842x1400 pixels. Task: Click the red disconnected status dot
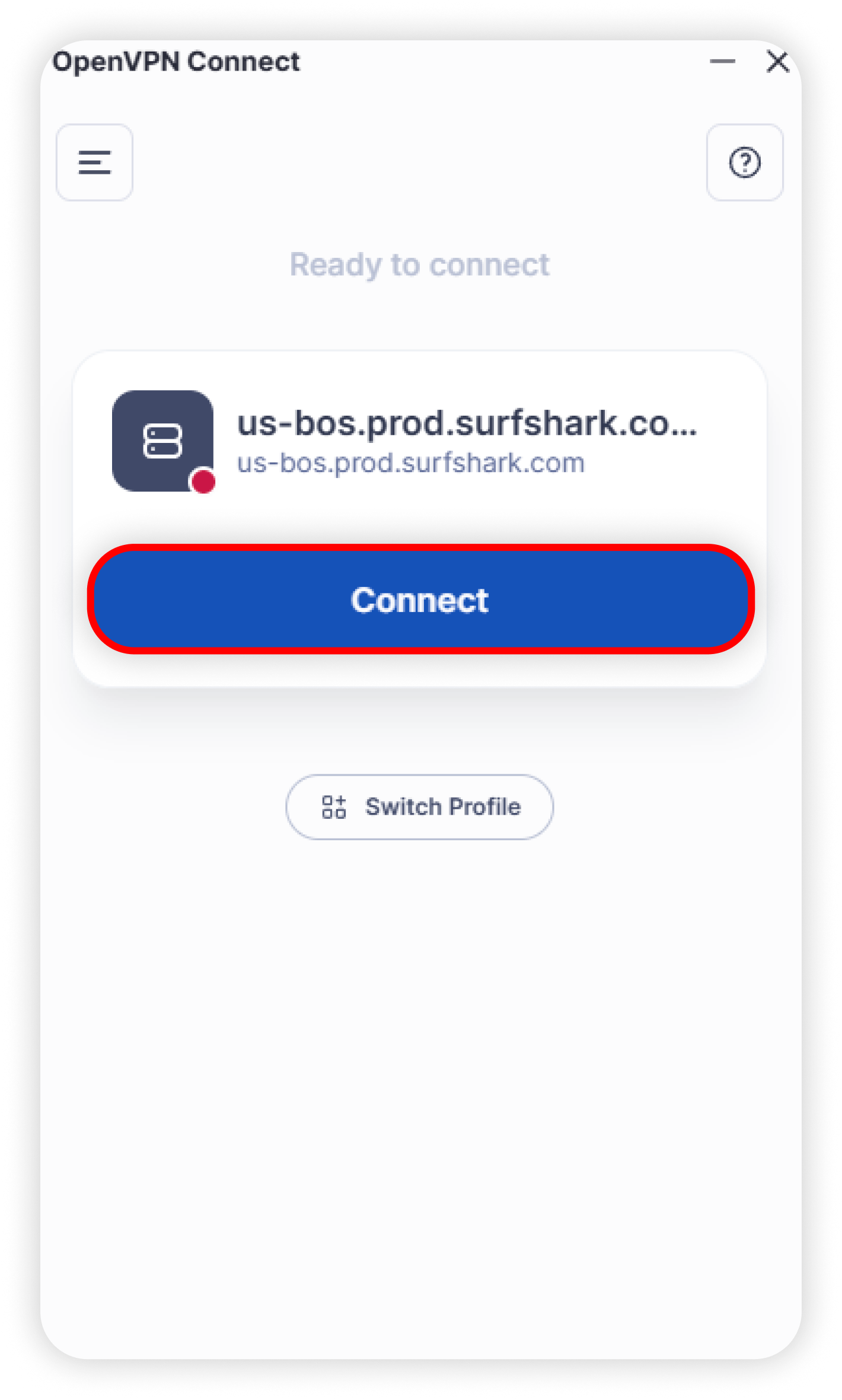tap(203, 481)
